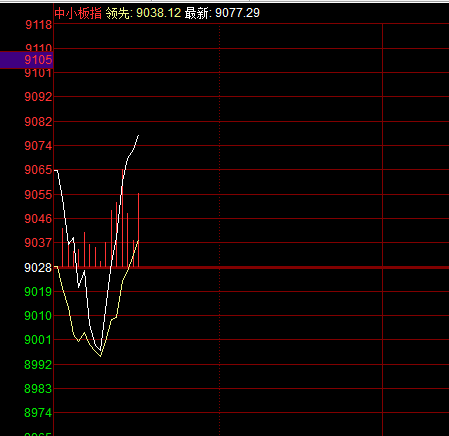The image size is (449, 436).
Task: Click the green 9001 price label
Action: [38, 340]
